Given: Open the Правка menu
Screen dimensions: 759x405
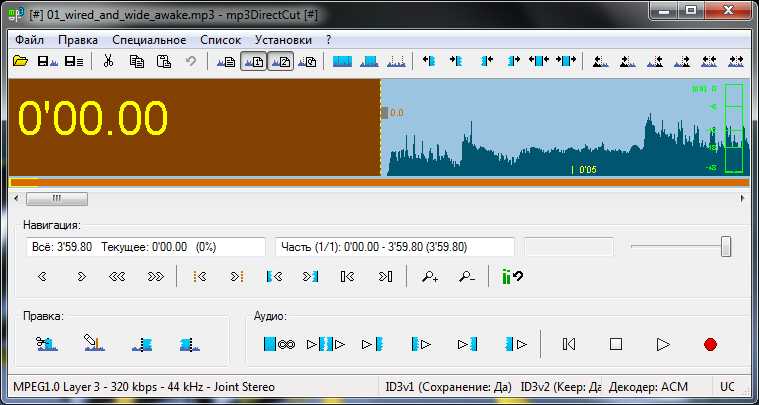Looking at the screenshot, I should [78, 40].
